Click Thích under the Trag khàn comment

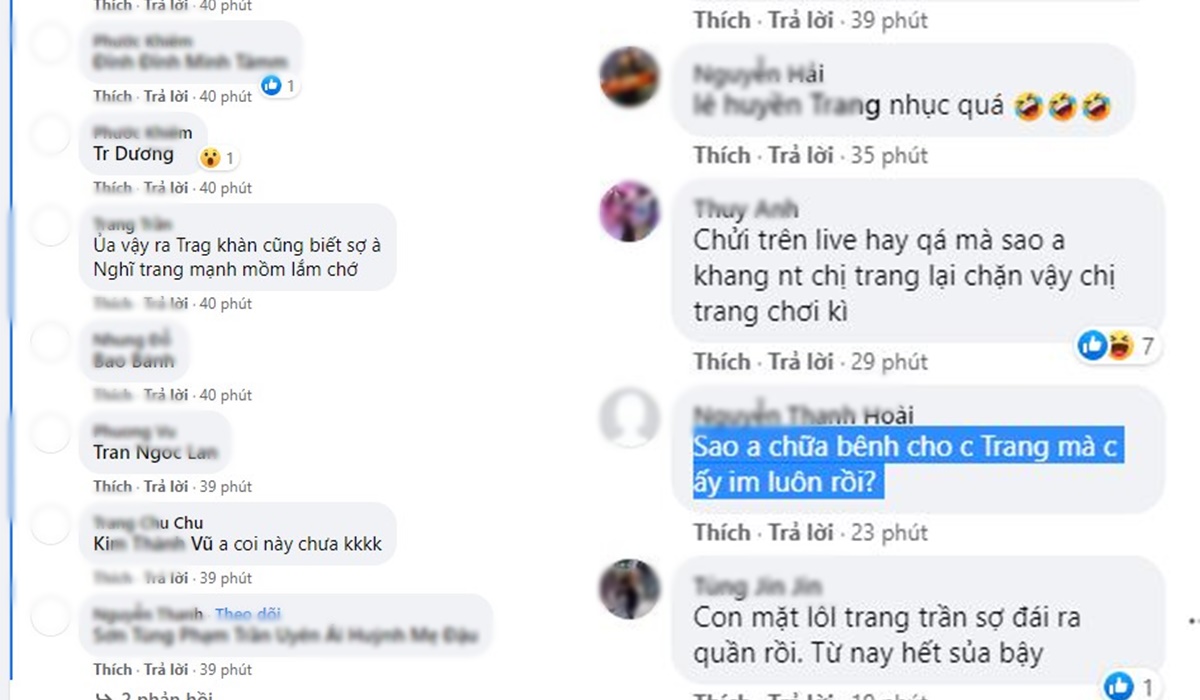click(x=113, y=303)
